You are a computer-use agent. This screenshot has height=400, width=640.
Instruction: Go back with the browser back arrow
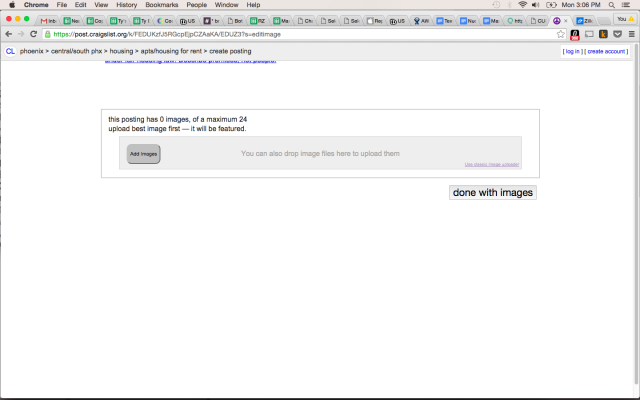[x=8, y=34]
